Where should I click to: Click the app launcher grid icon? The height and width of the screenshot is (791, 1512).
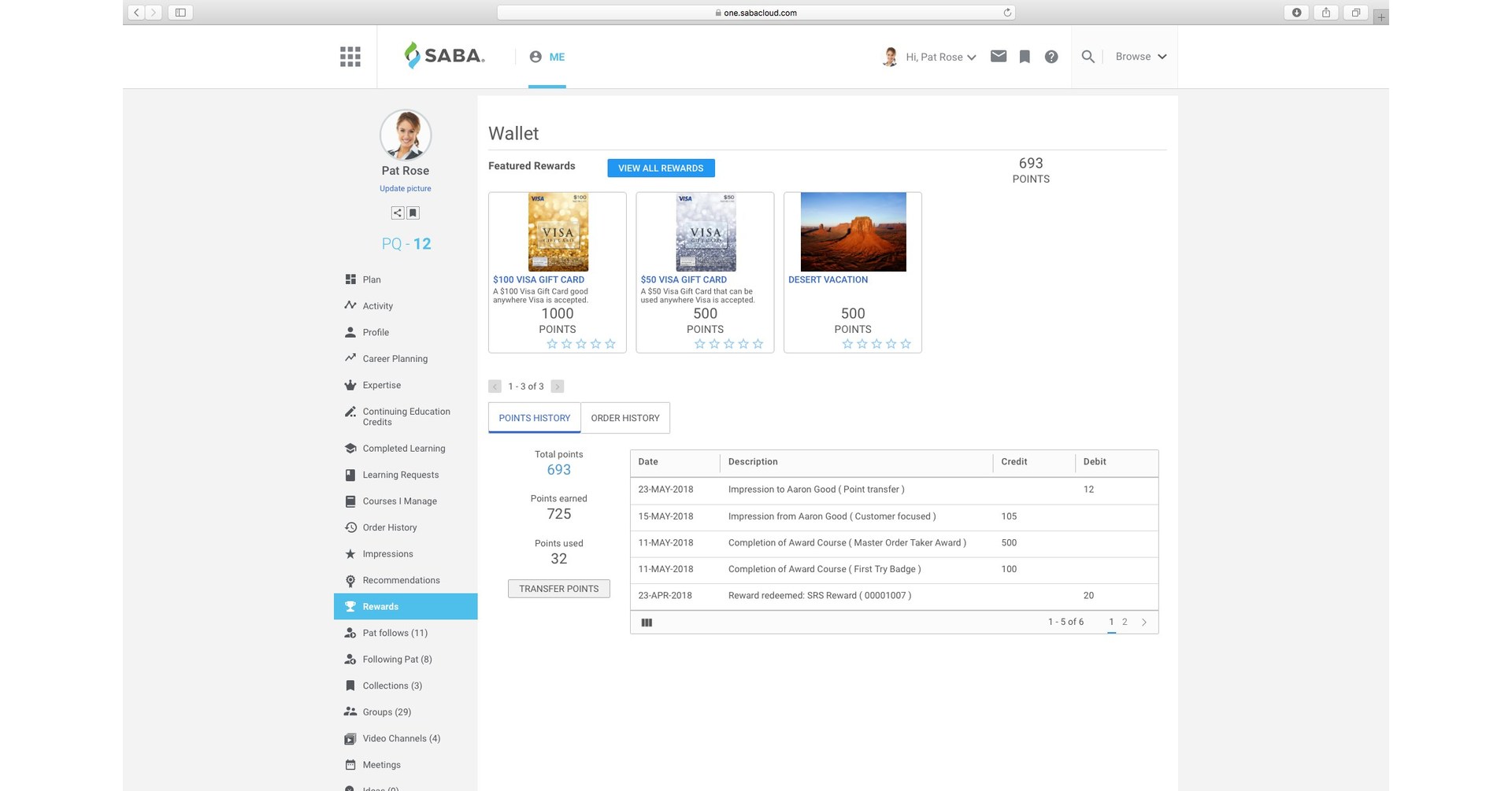pyautogui.click(x=350, y=56)
